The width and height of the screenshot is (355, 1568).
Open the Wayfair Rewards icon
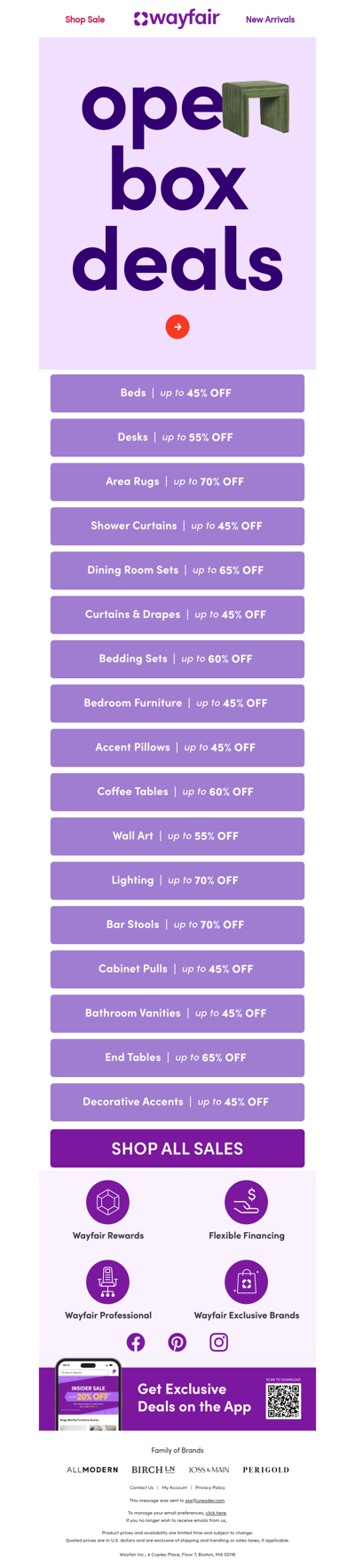coord(108,1202)
